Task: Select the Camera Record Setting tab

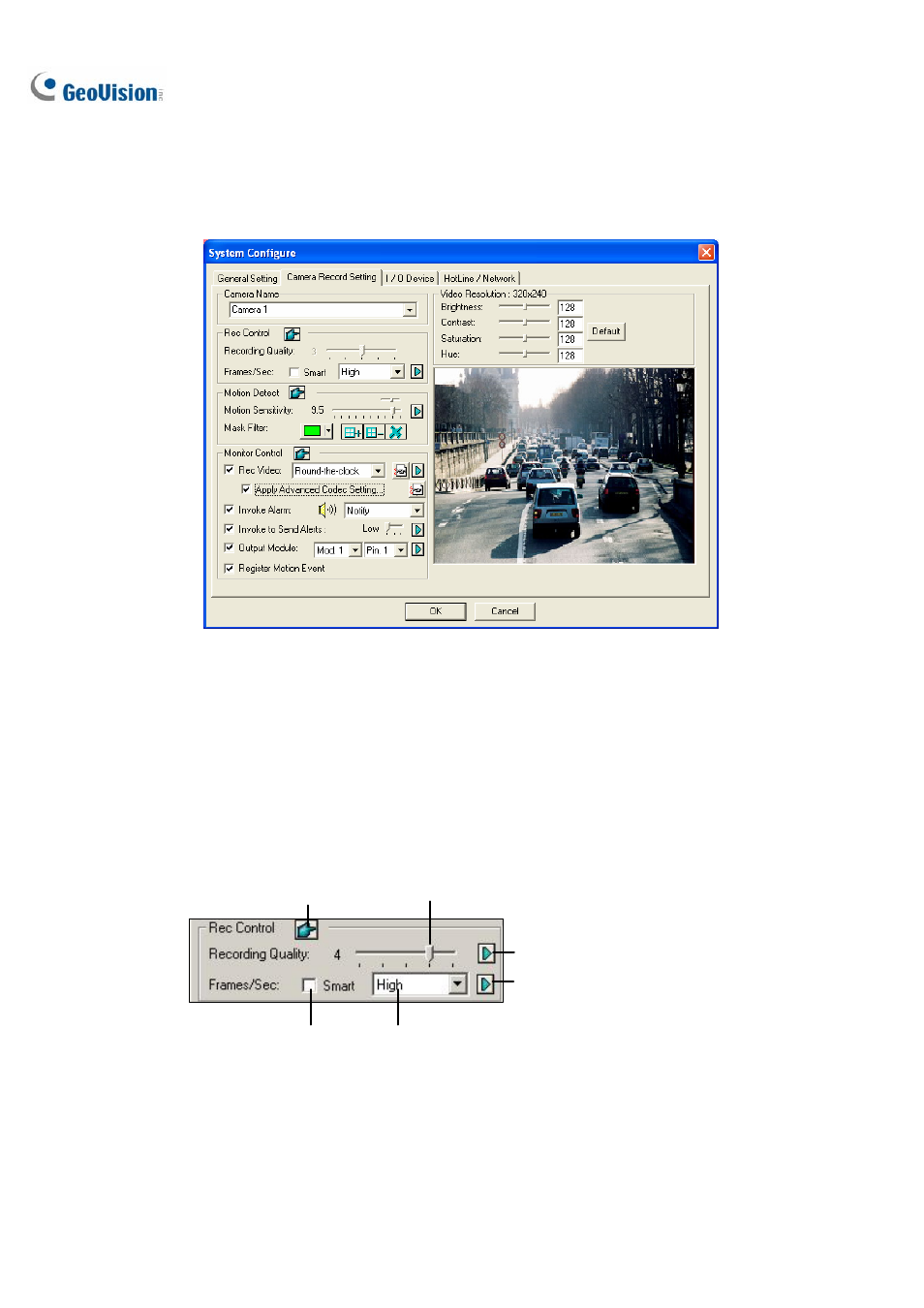Action: pyautogui.click(x=331, y=277)
